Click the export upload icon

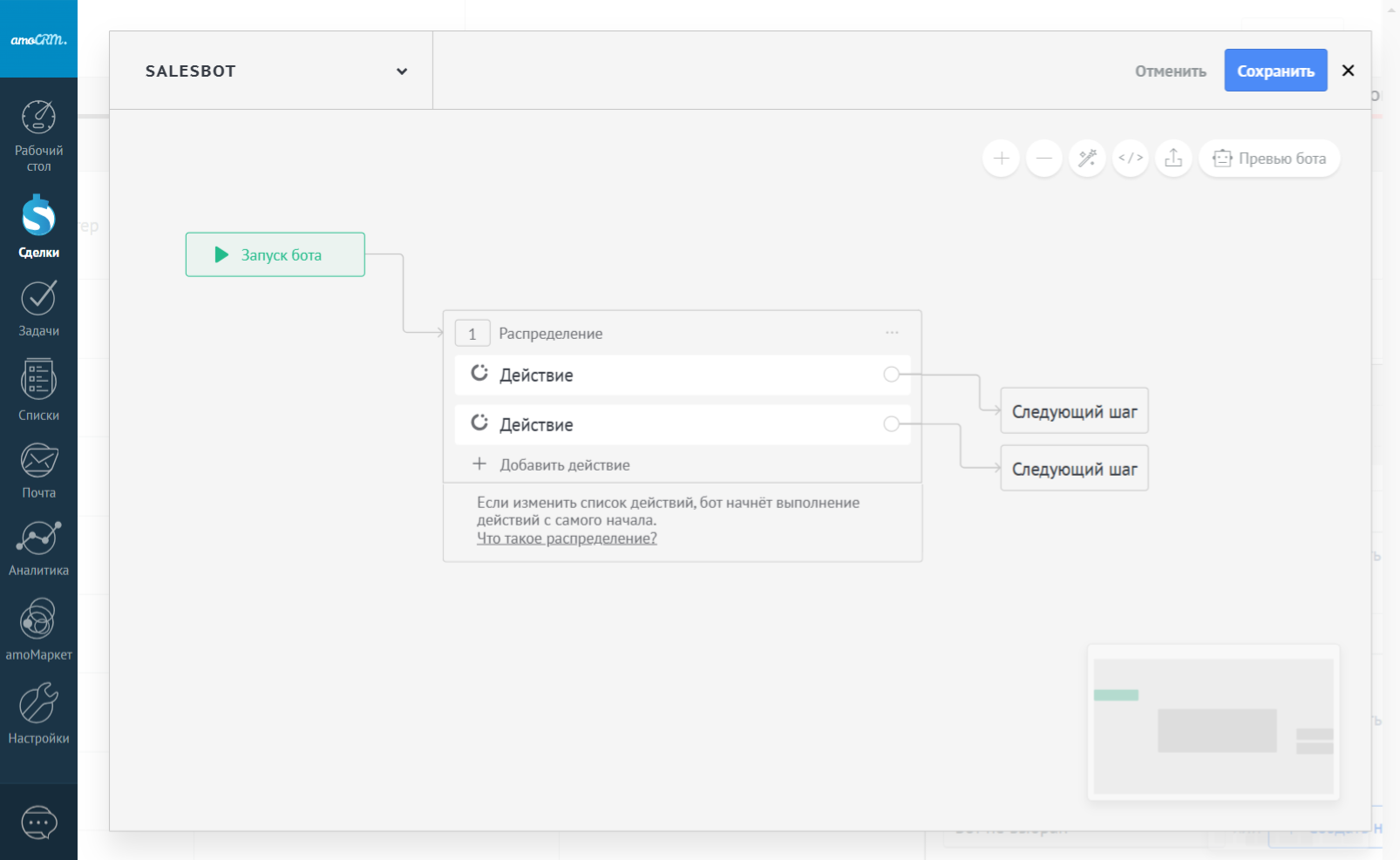click(1173, 159)
